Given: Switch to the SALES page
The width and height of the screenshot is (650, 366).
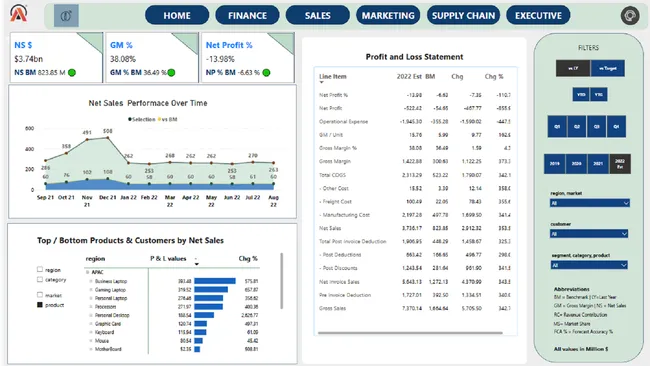Looking at the screenshot, I should (x=318, y=16).
